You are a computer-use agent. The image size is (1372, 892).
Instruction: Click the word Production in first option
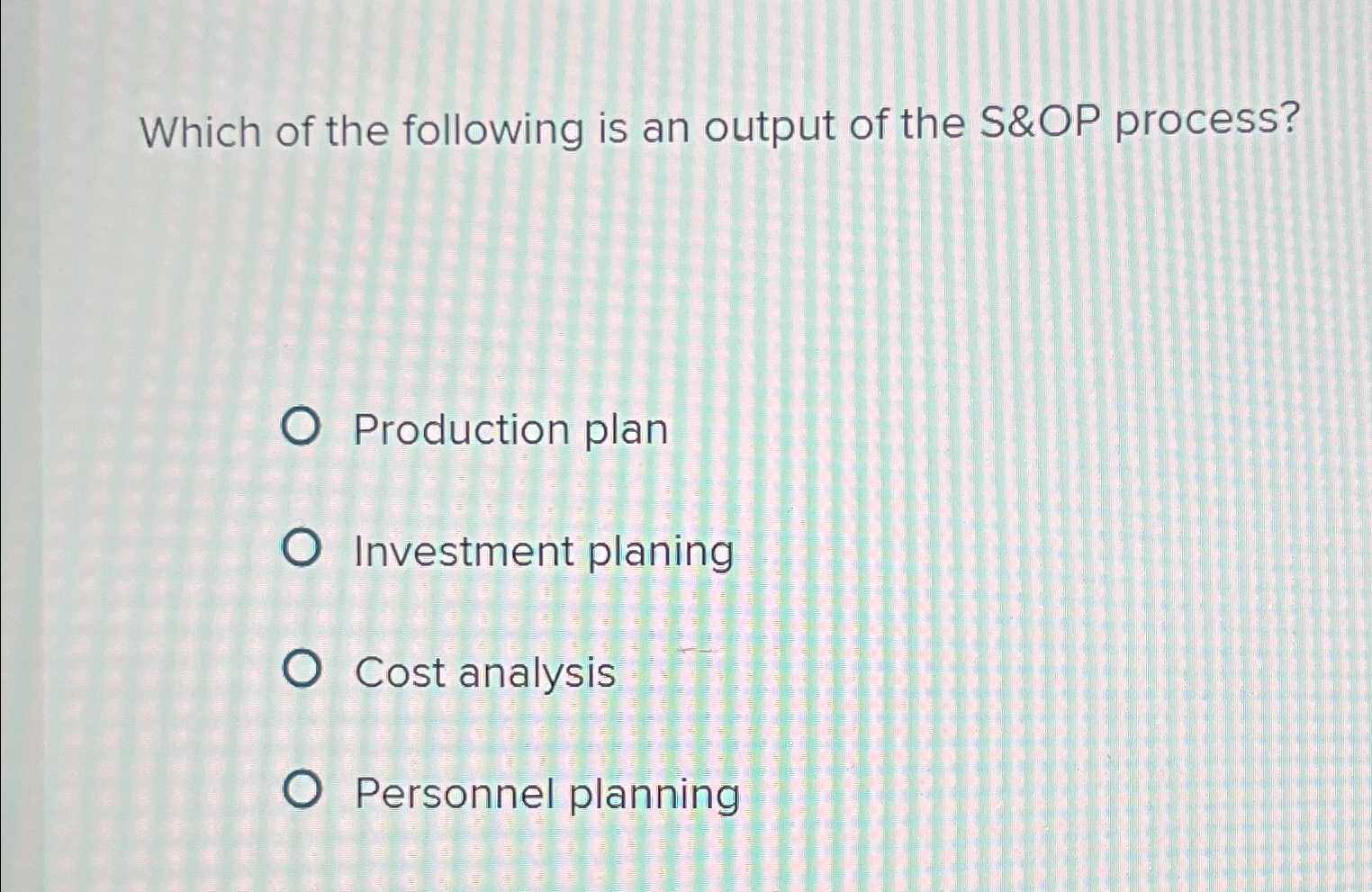[462, 428]
